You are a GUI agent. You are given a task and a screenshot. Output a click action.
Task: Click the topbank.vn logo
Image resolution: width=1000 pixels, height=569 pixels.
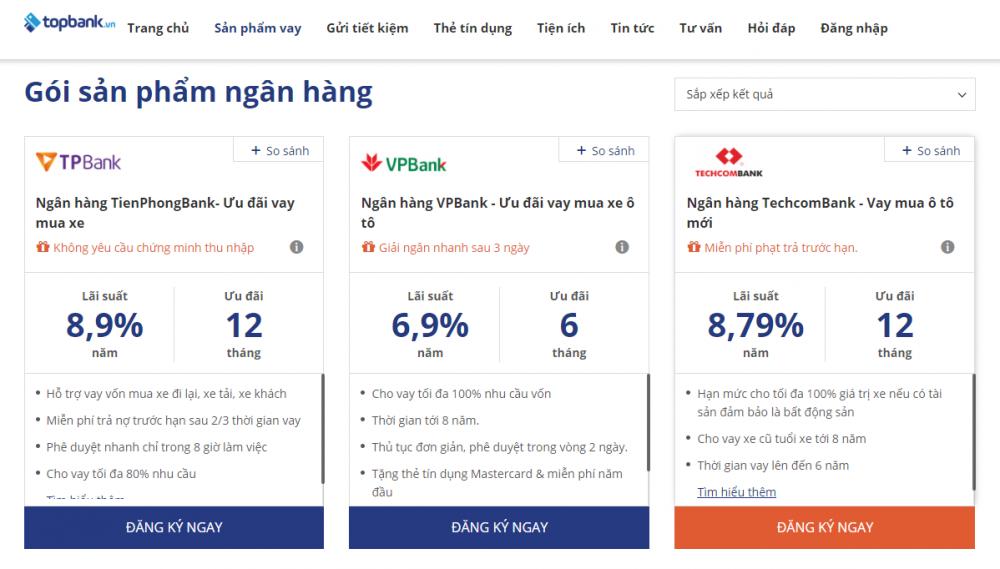click(x=69, y=24)
